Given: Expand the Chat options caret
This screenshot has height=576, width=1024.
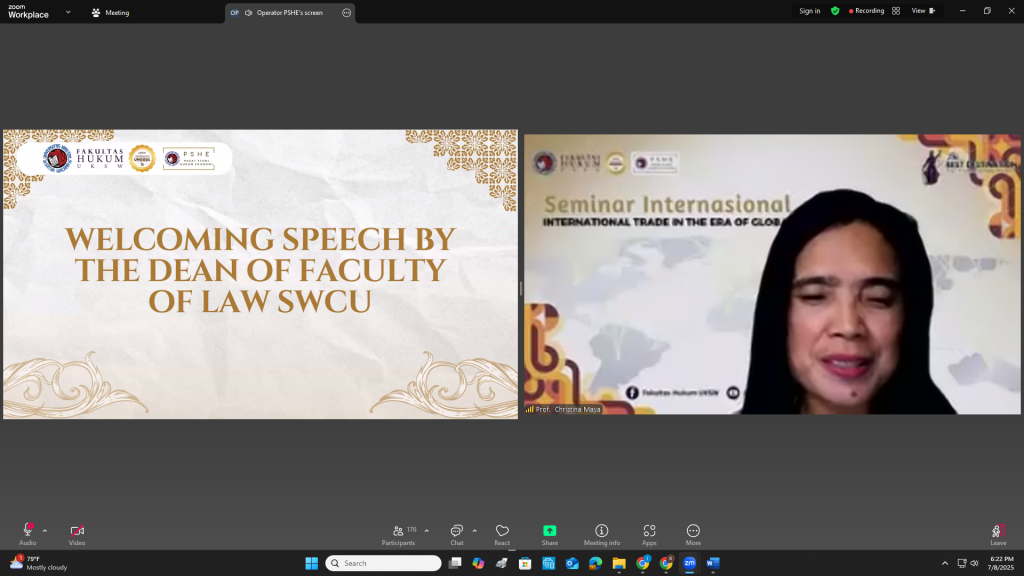Looking at the screenshot, I should click(474, 531).
